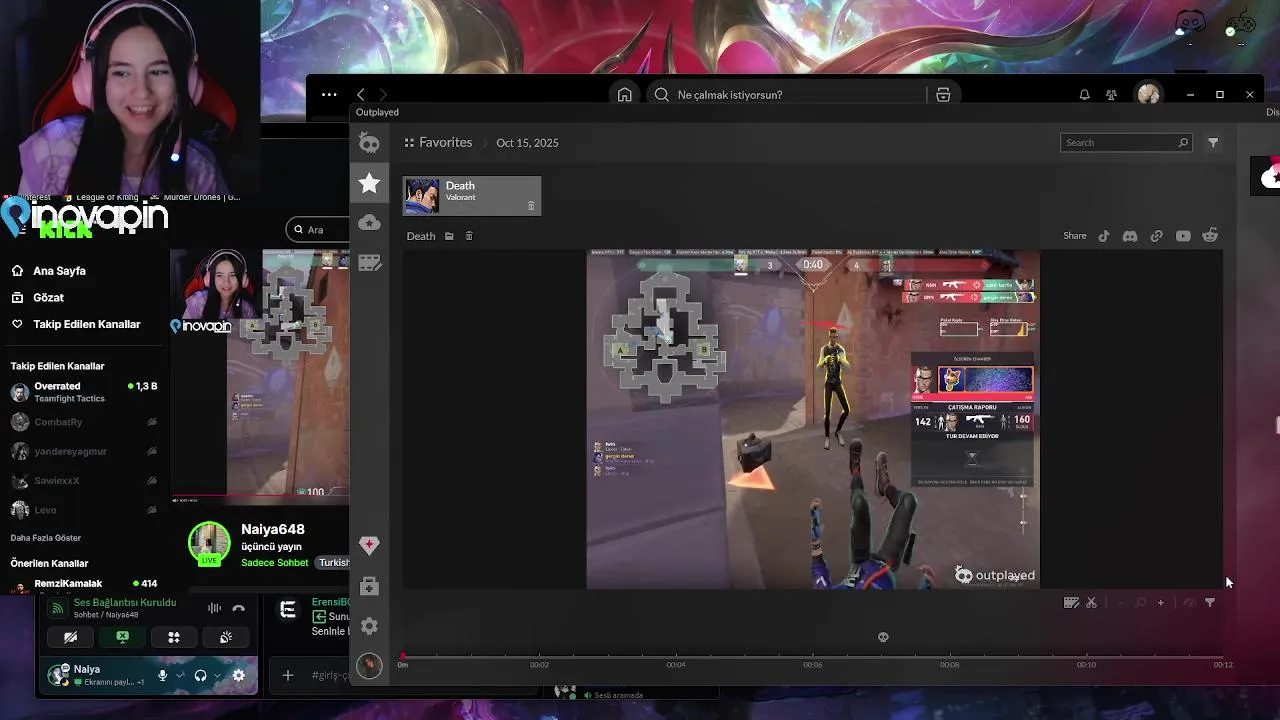Open the CombatRy channel
The image size is (1280, 720).
tap(84, 422)
